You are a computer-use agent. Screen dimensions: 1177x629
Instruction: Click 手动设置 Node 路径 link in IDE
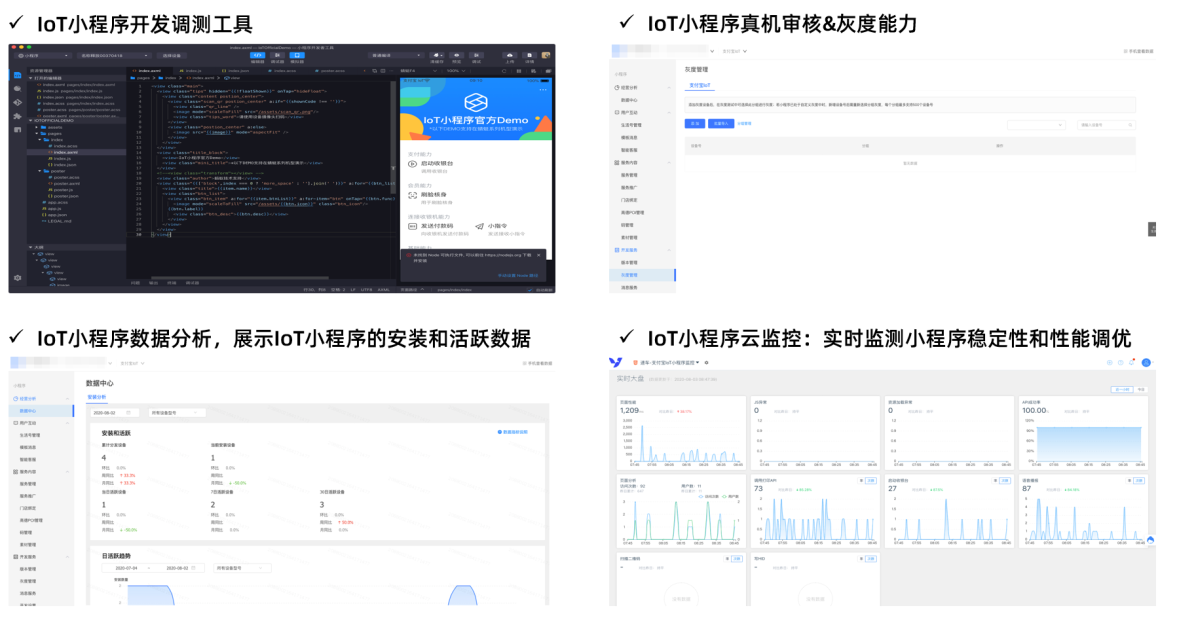(518, 275)
